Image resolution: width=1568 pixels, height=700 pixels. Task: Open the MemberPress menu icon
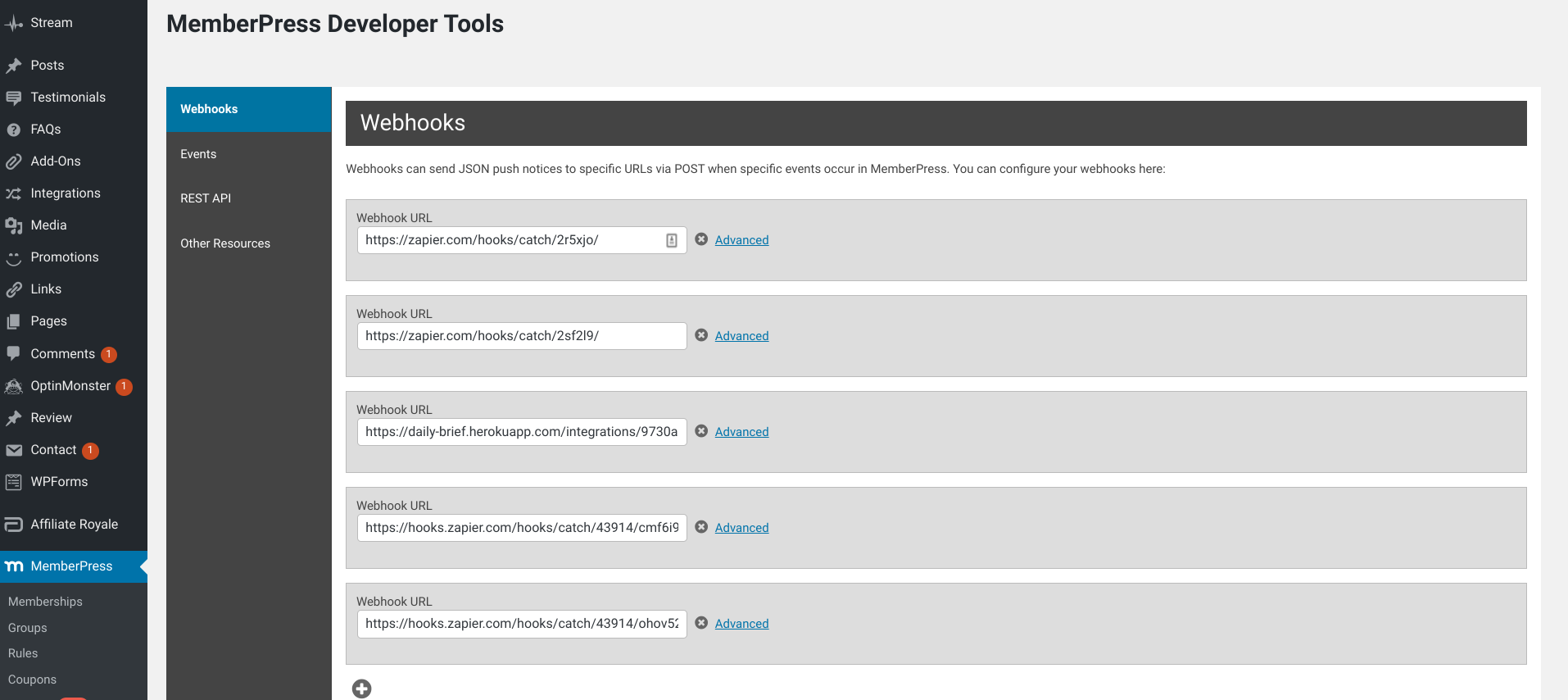tap(14, 566)
